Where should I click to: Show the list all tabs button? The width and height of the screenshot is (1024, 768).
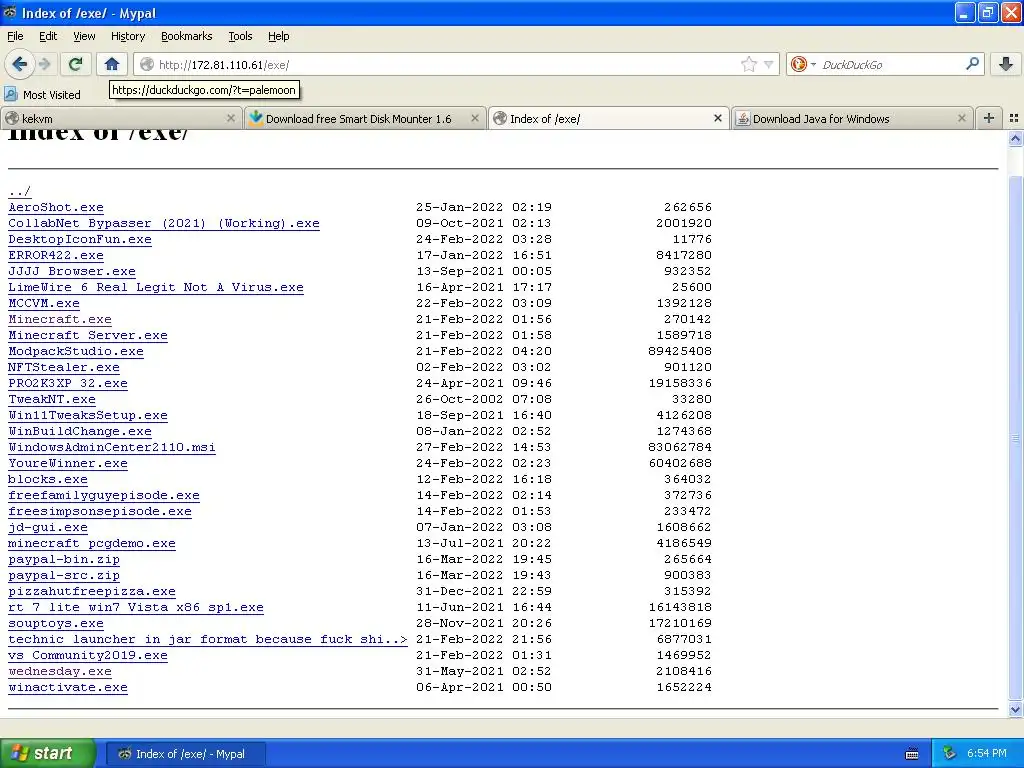pyautogui.click(x=1014, y=118)
